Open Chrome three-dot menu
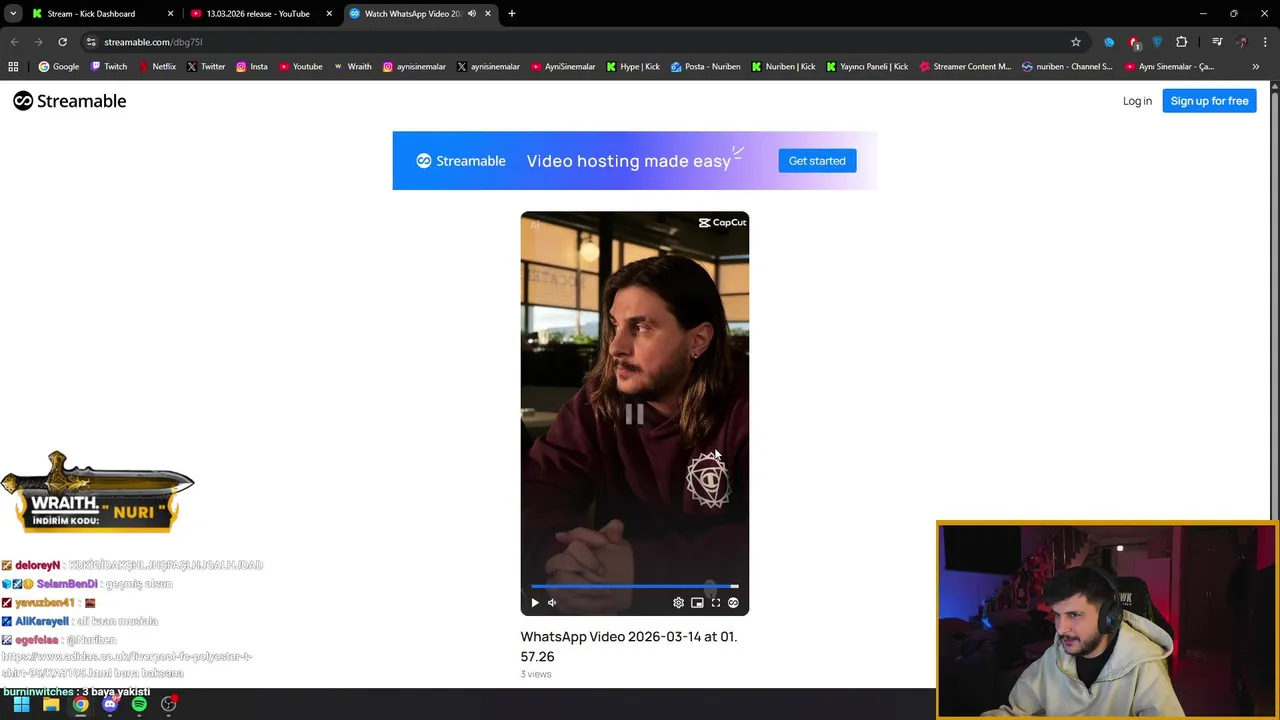The width and height of the screenshot is (1280, 720). tap(1266, 42)
